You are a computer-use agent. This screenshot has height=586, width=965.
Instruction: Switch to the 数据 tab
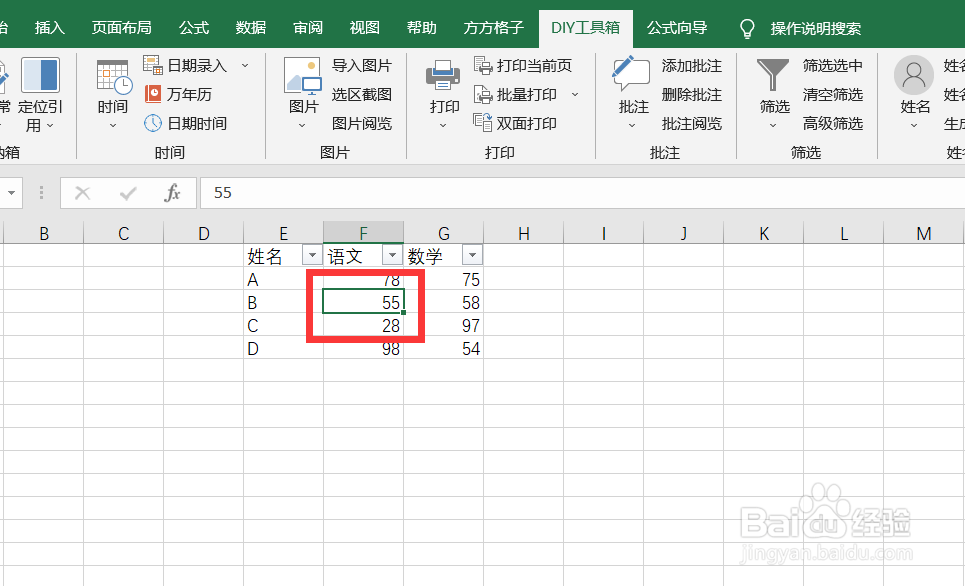tap(250, 28)
